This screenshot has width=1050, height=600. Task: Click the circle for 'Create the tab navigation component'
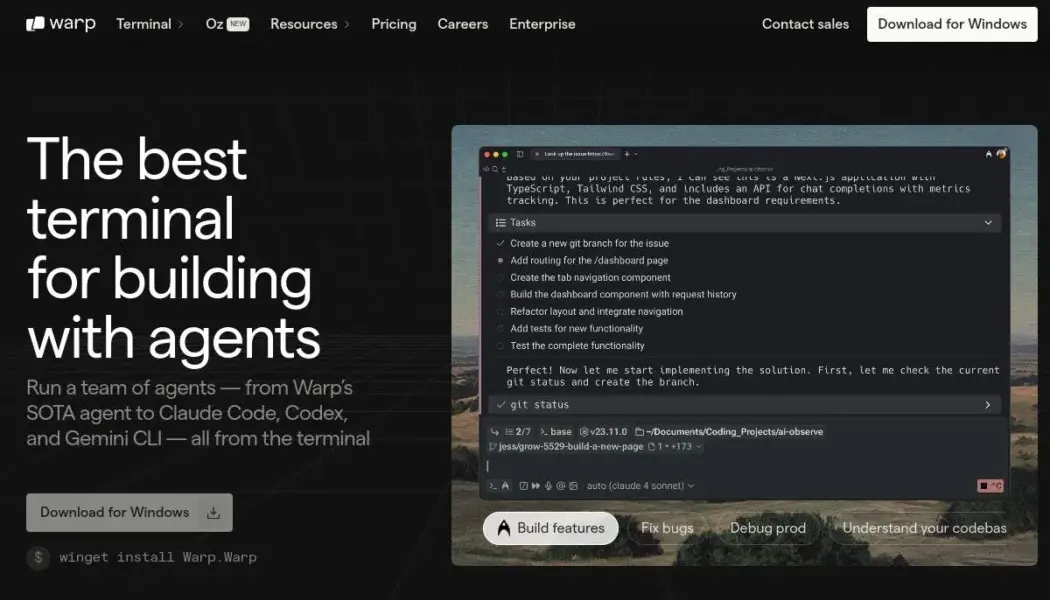pos(500,277)
